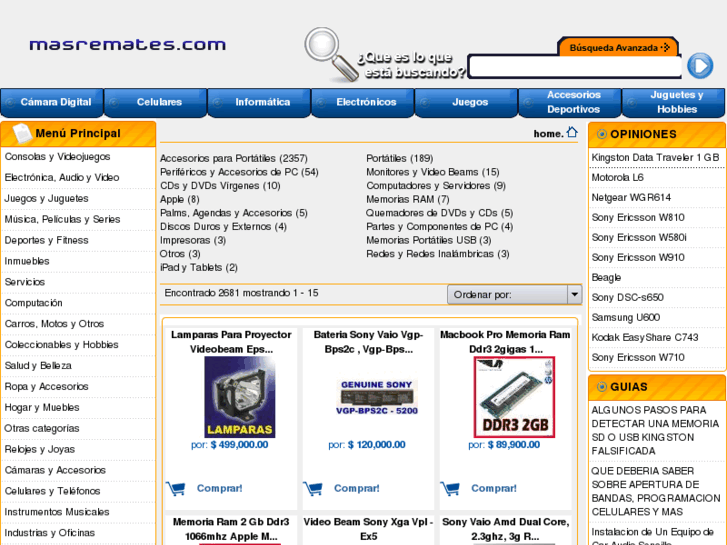Open Video Beam Sony Xga Vpl title
This screenshot has width=727, height=545.
[369, 529]
